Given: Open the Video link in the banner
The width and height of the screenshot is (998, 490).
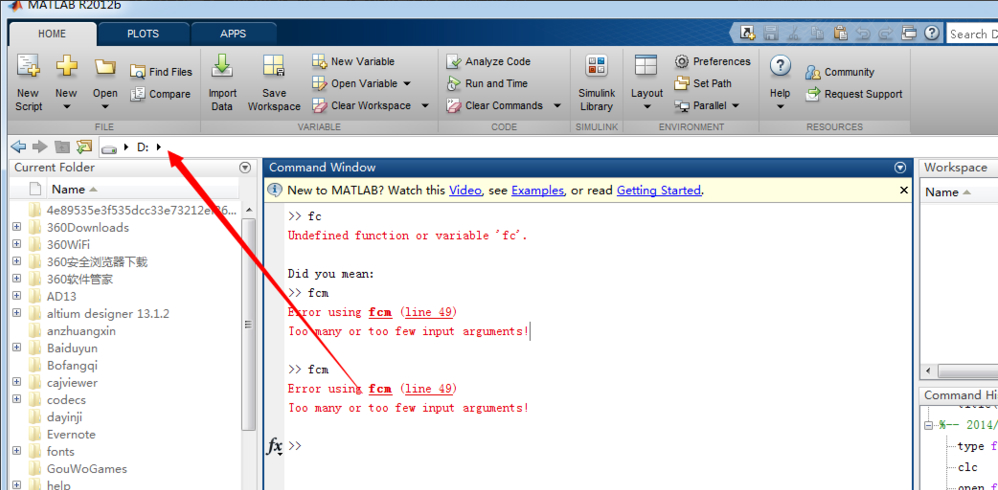Looking at the screenshot, I should 465,190.
